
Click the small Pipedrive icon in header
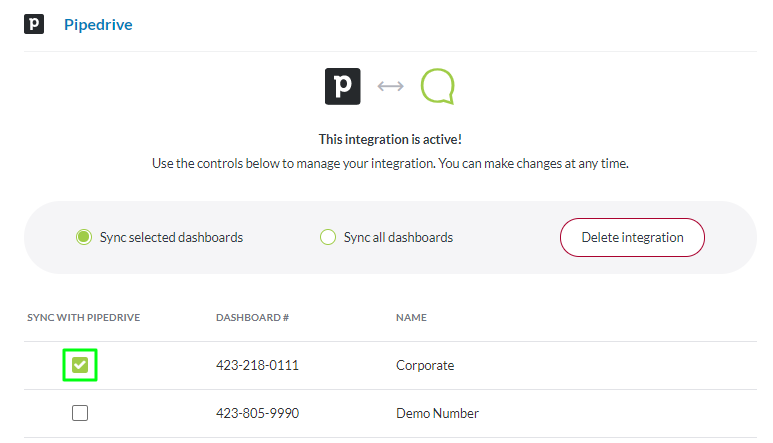coord(34,24)
